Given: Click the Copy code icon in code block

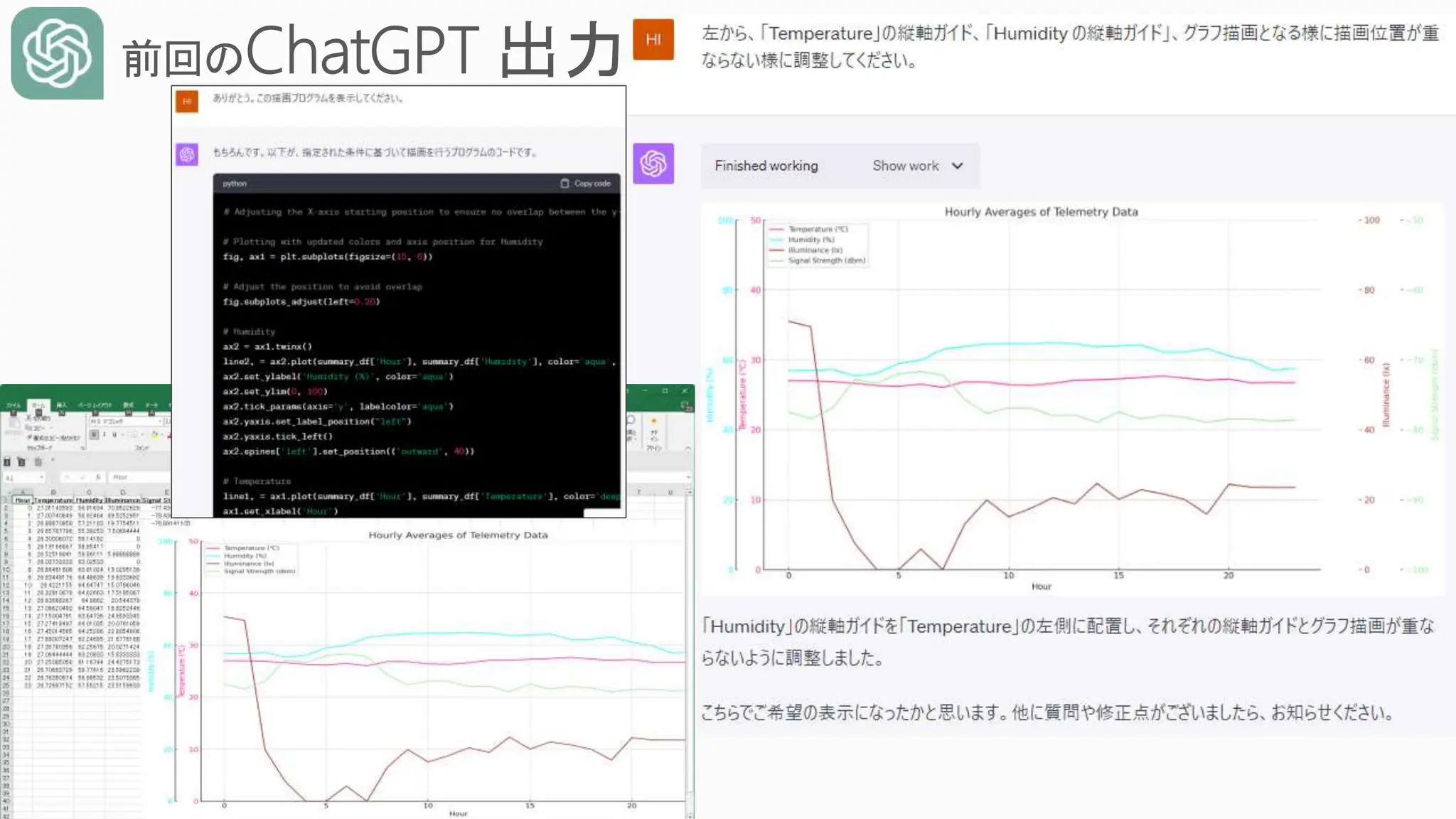Looking at the screenshot, I should point(564,183).
